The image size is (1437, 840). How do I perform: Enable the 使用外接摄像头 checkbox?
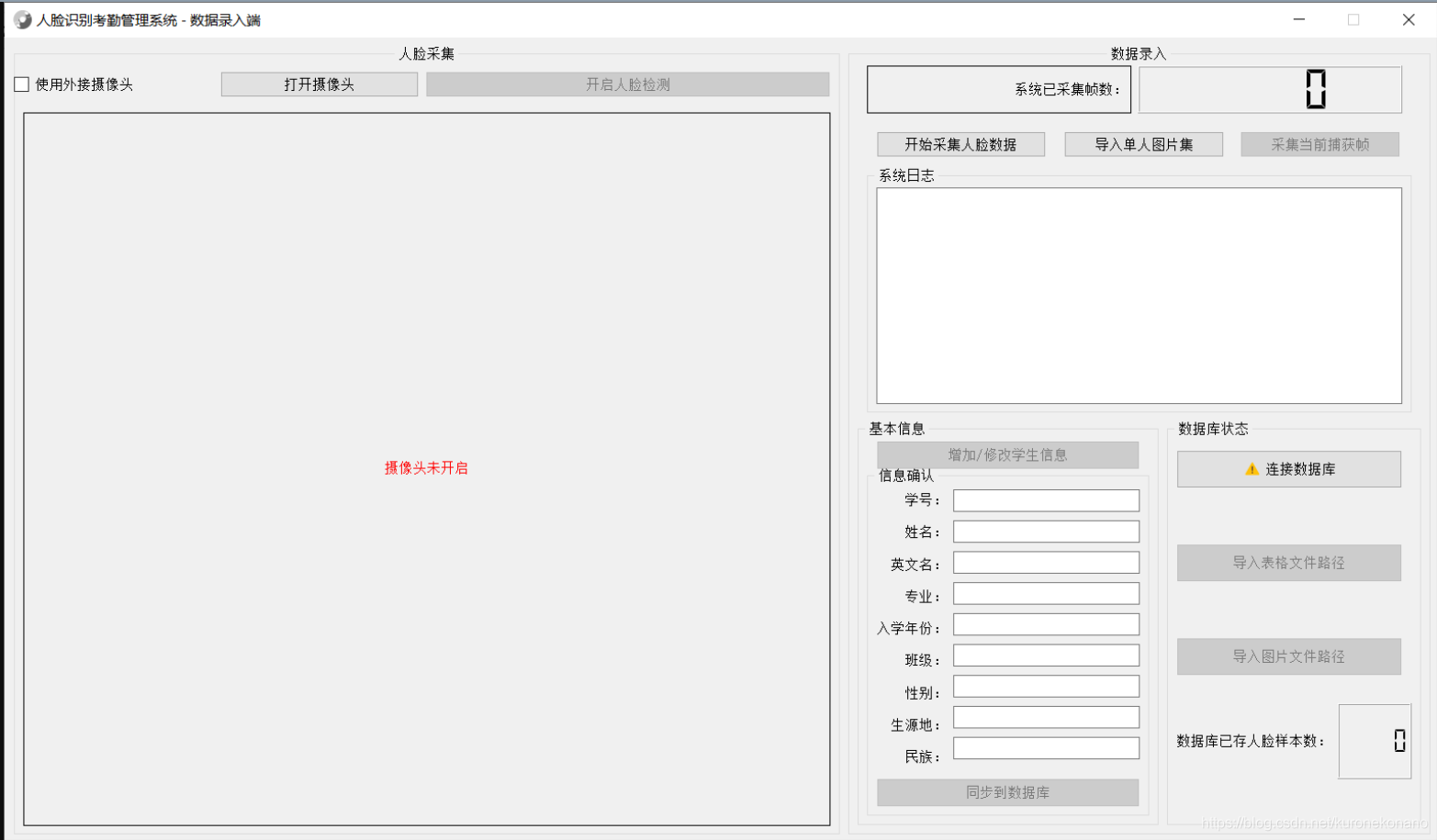22,84
